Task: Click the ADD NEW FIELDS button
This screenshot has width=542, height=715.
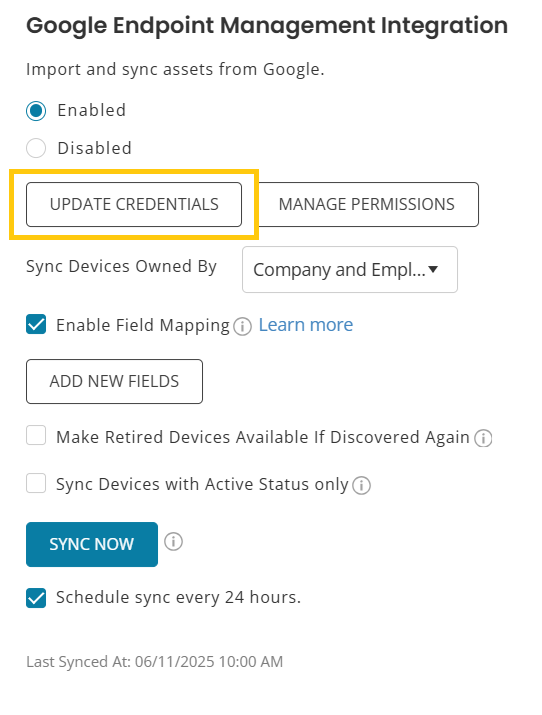Action: pyautogui.click(x=114, y=381)
